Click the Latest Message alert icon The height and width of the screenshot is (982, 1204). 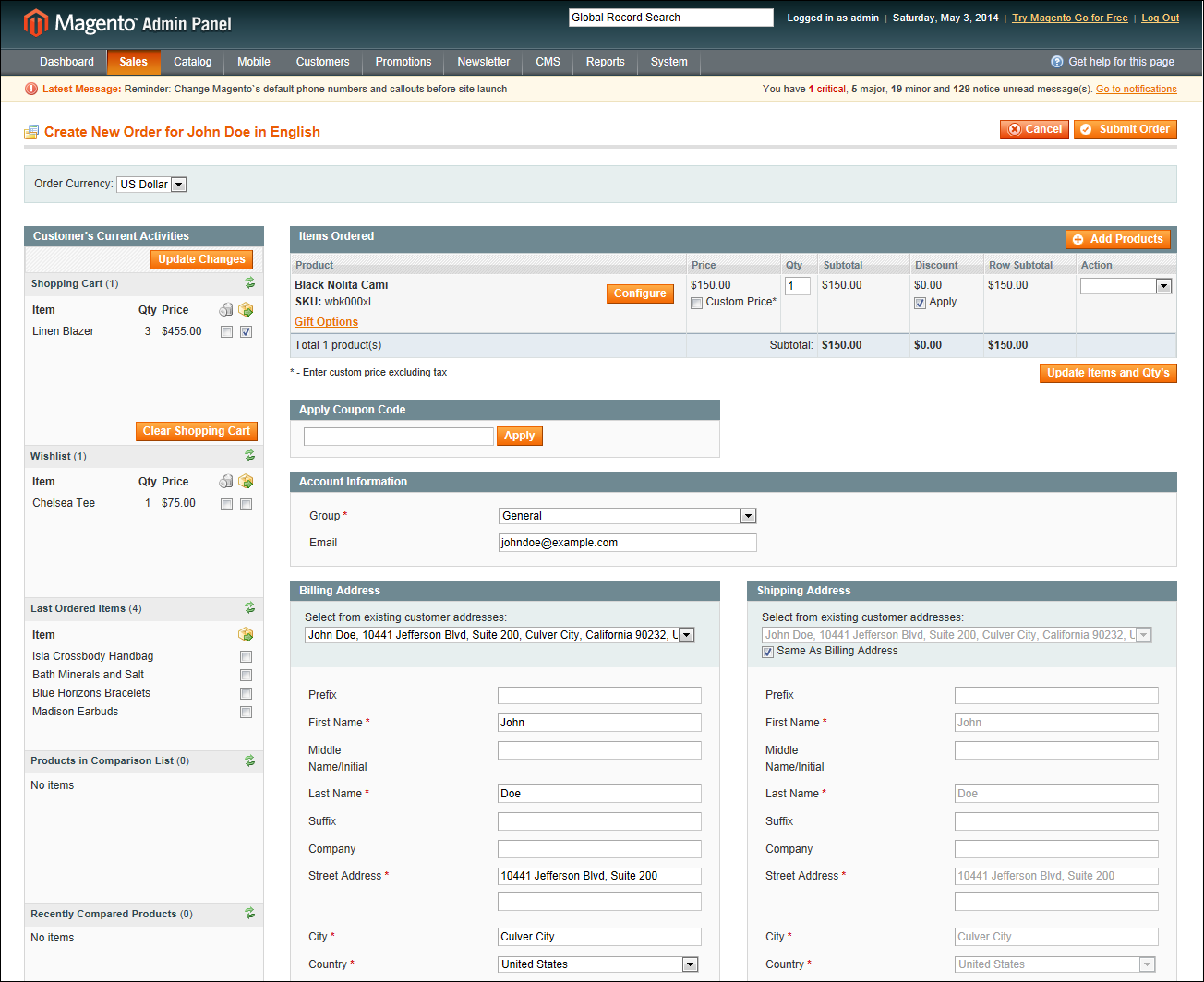coord(31,89)
